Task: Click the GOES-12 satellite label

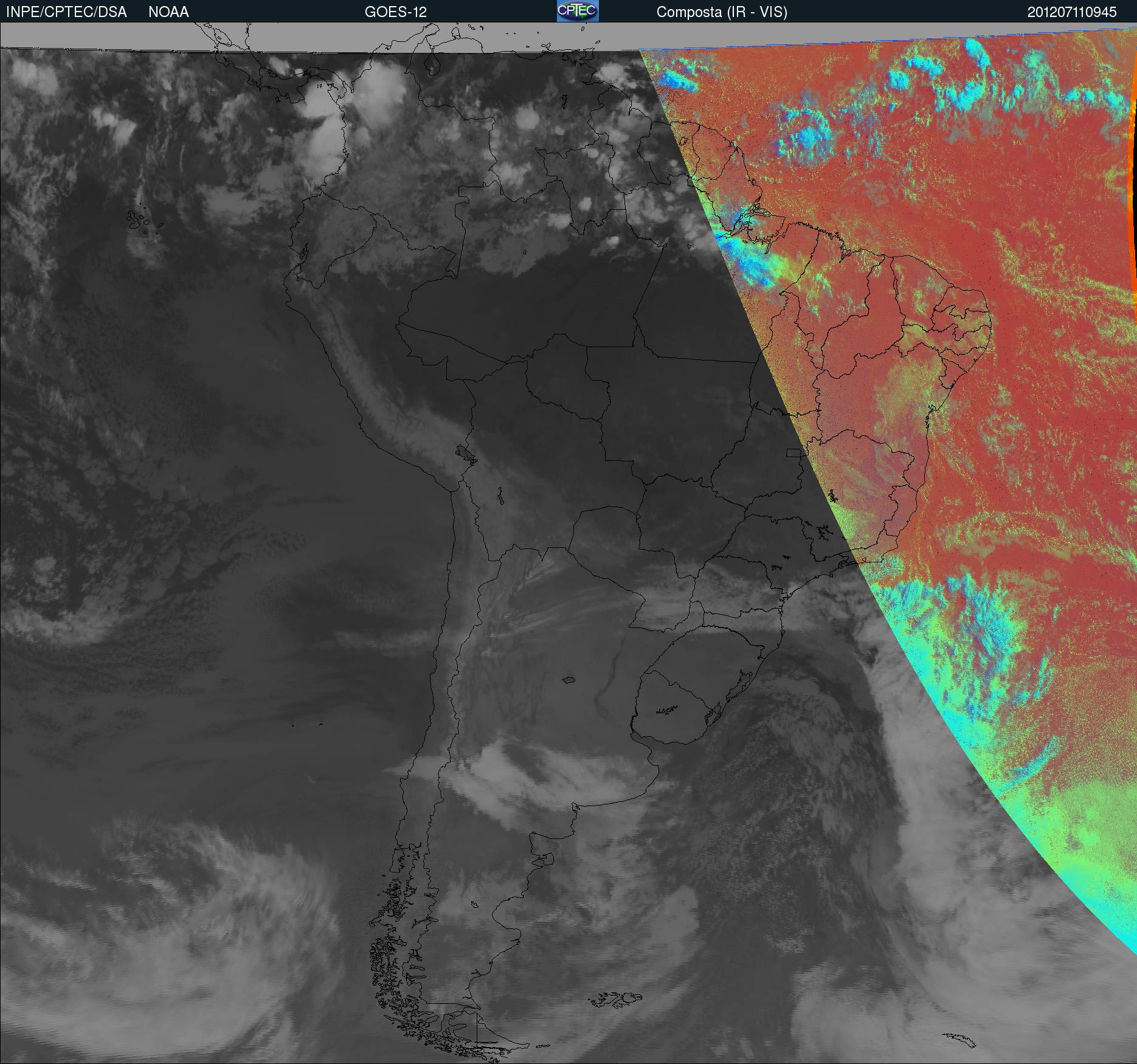Action: click(395, 12)
